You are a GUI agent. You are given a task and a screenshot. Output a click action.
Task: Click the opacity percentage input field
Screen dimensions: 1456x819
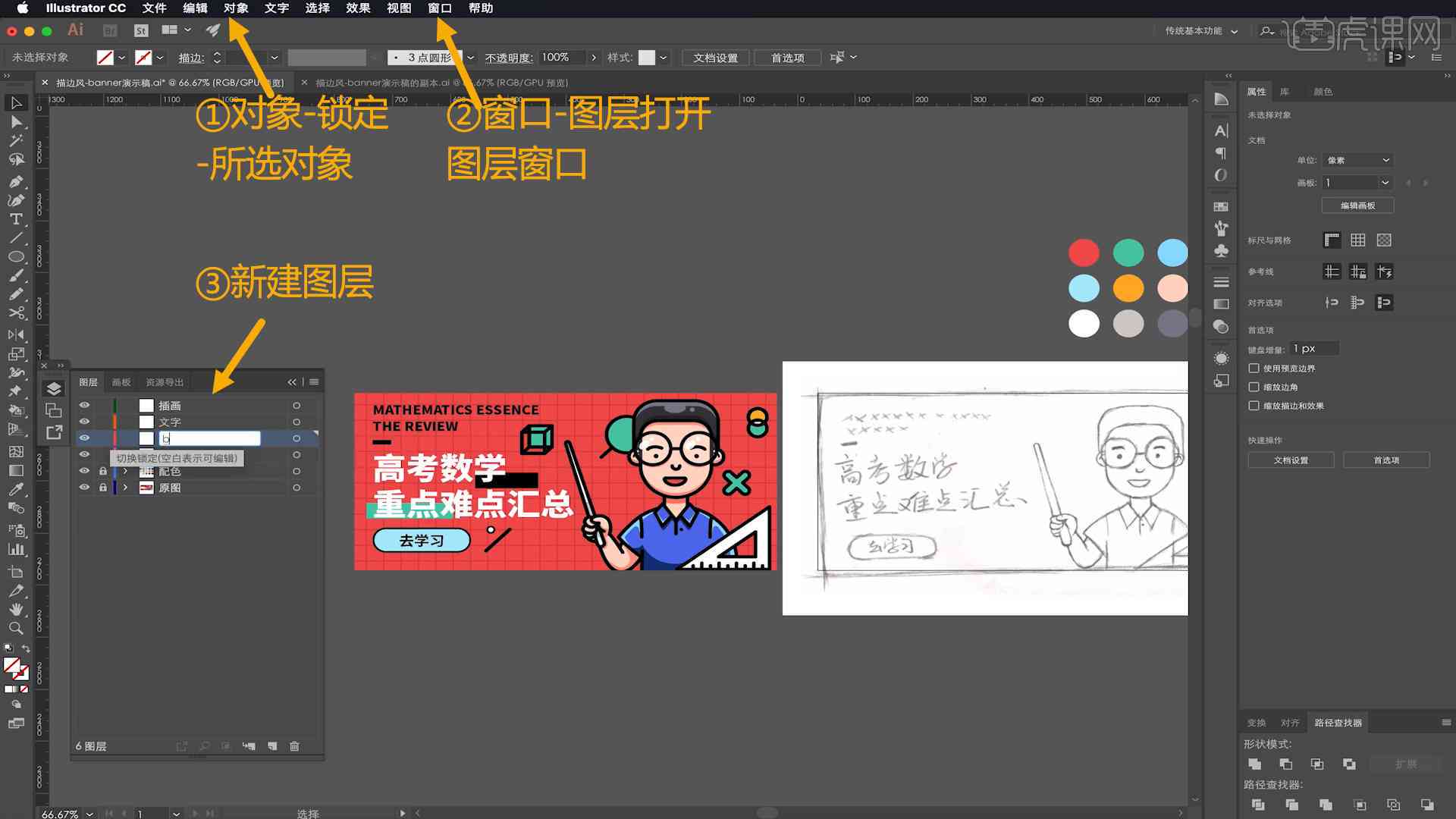click(x=556, y=57)
